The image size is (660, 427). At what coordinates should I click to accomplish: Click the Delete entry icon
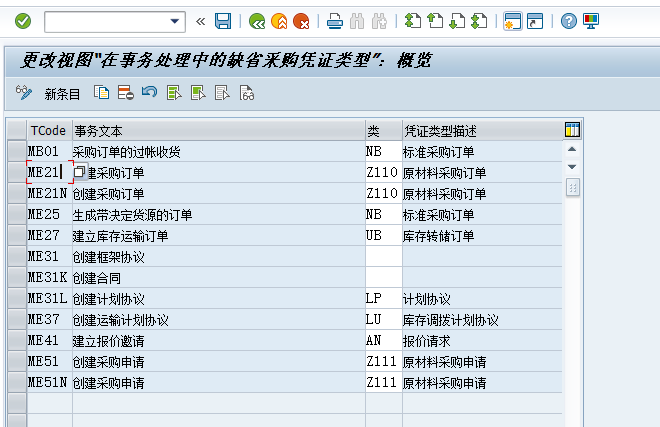[x=125, y=93]
